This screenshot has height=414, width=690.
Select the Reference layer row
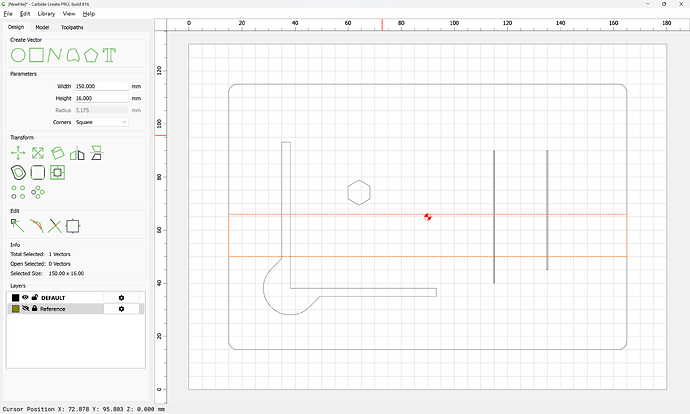coord(76,309)
